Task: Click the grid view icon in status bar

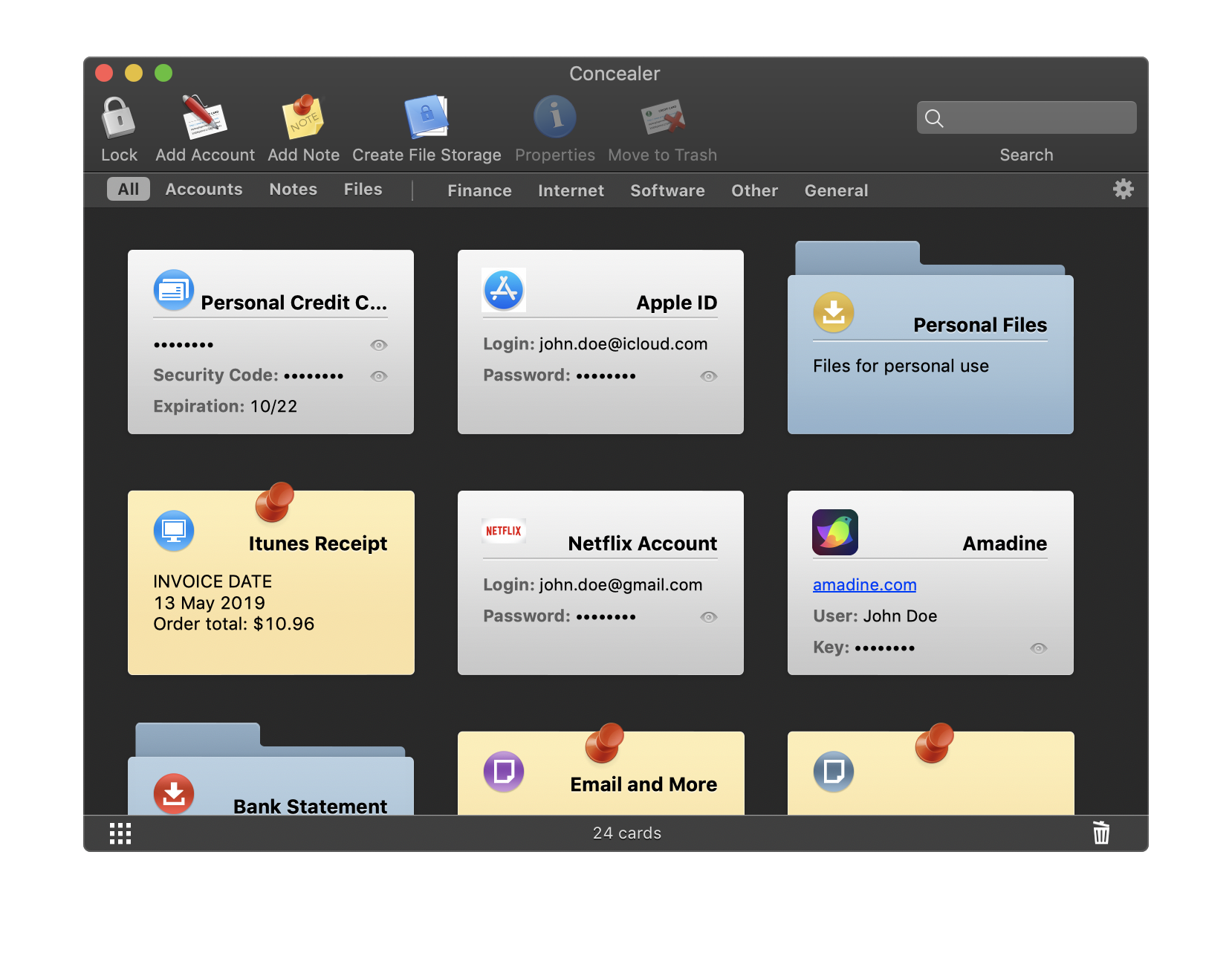Action: coord(120,833)
